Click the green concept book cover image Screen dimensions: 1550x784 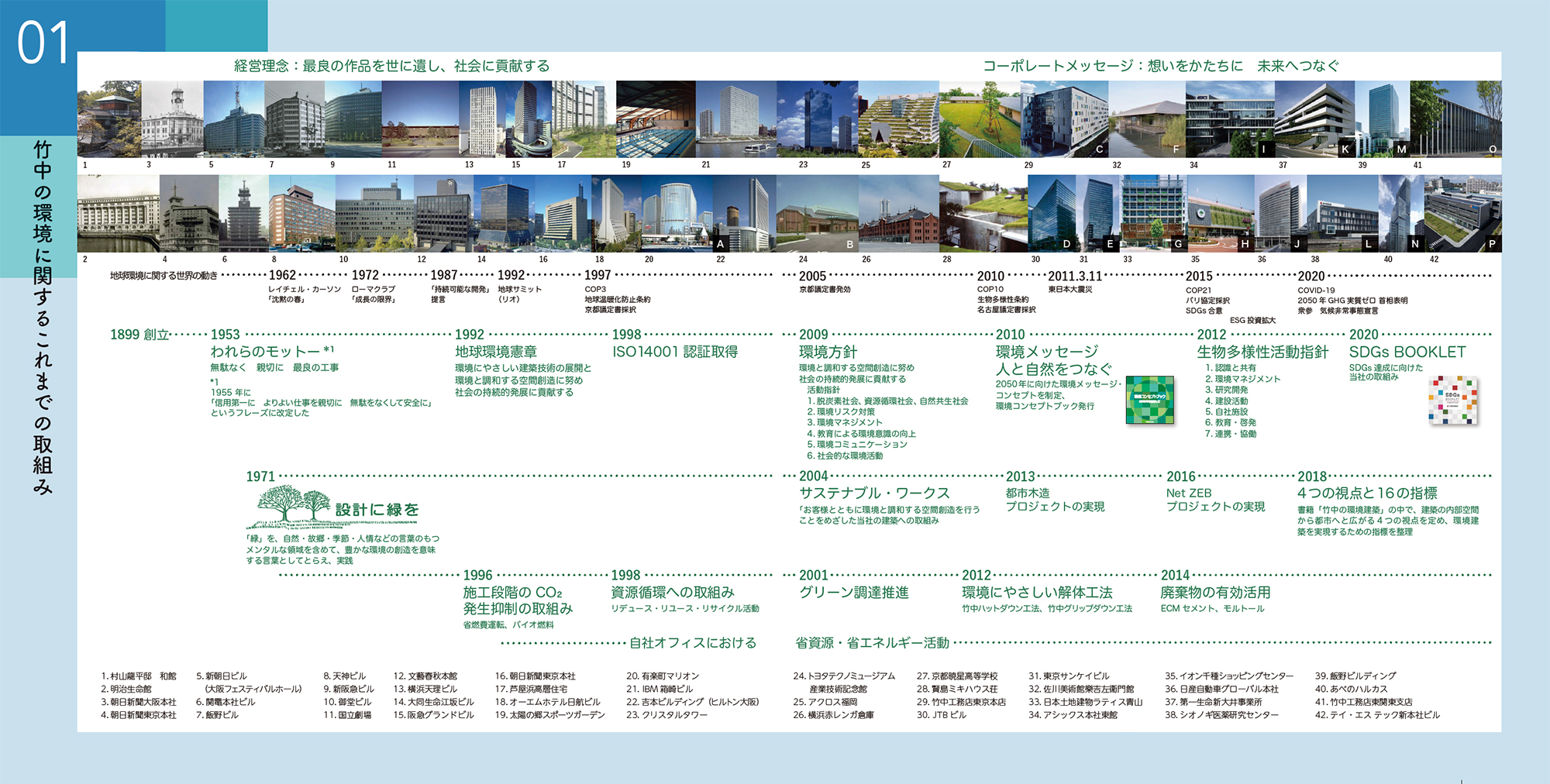[x=1149, y=400]
